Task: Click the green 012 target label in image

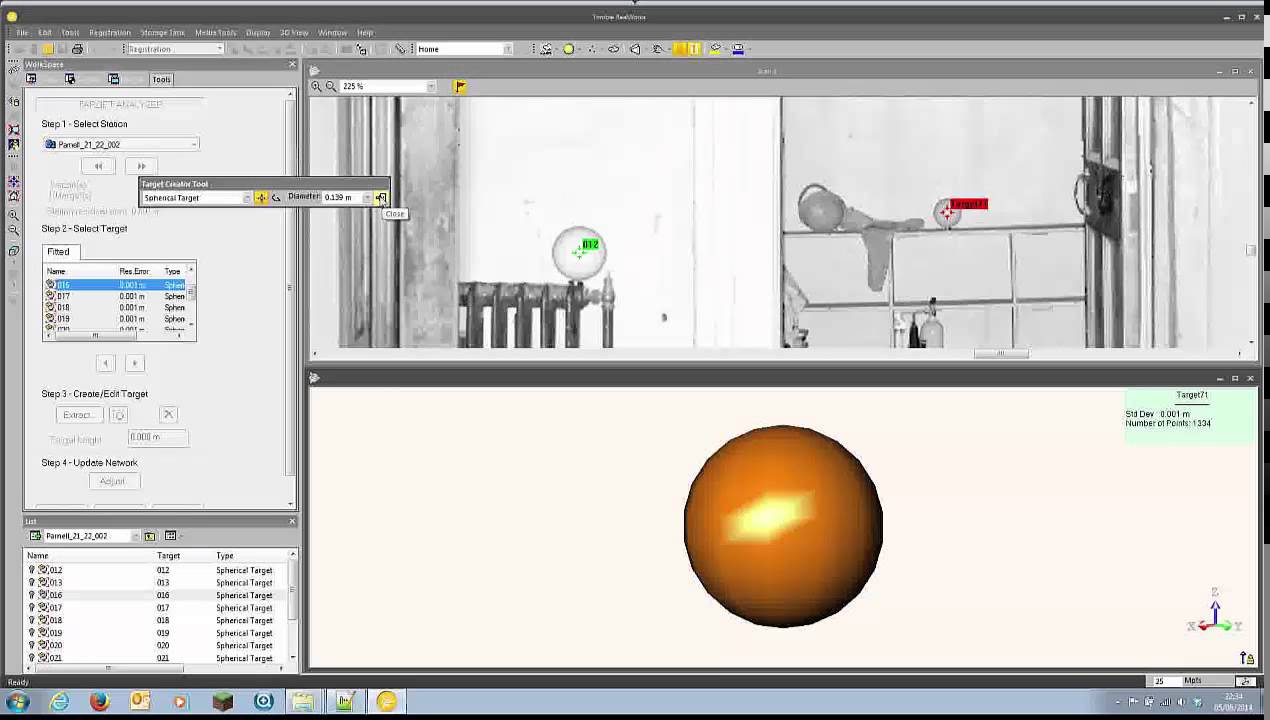Action: (x=590, y=245)
